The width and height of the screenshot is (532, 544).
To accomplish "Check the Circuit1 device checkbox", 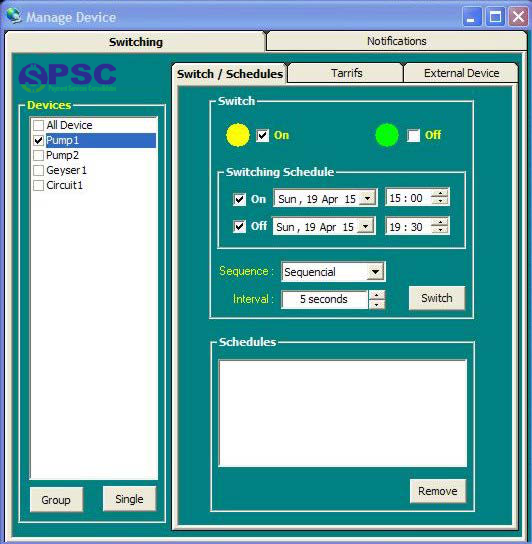I will [38, 185].
